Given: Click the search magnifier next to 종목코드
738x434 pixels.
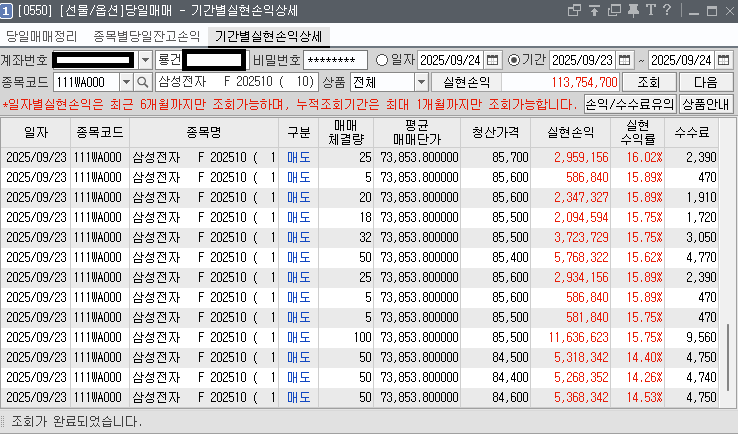Looking at the screenshot, I should pyautogui.click(x=143, y=82).
